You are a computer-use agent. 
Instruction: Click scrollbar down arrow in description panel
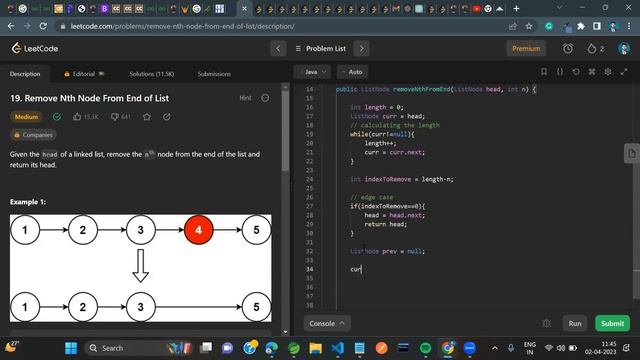pos(285,332)
